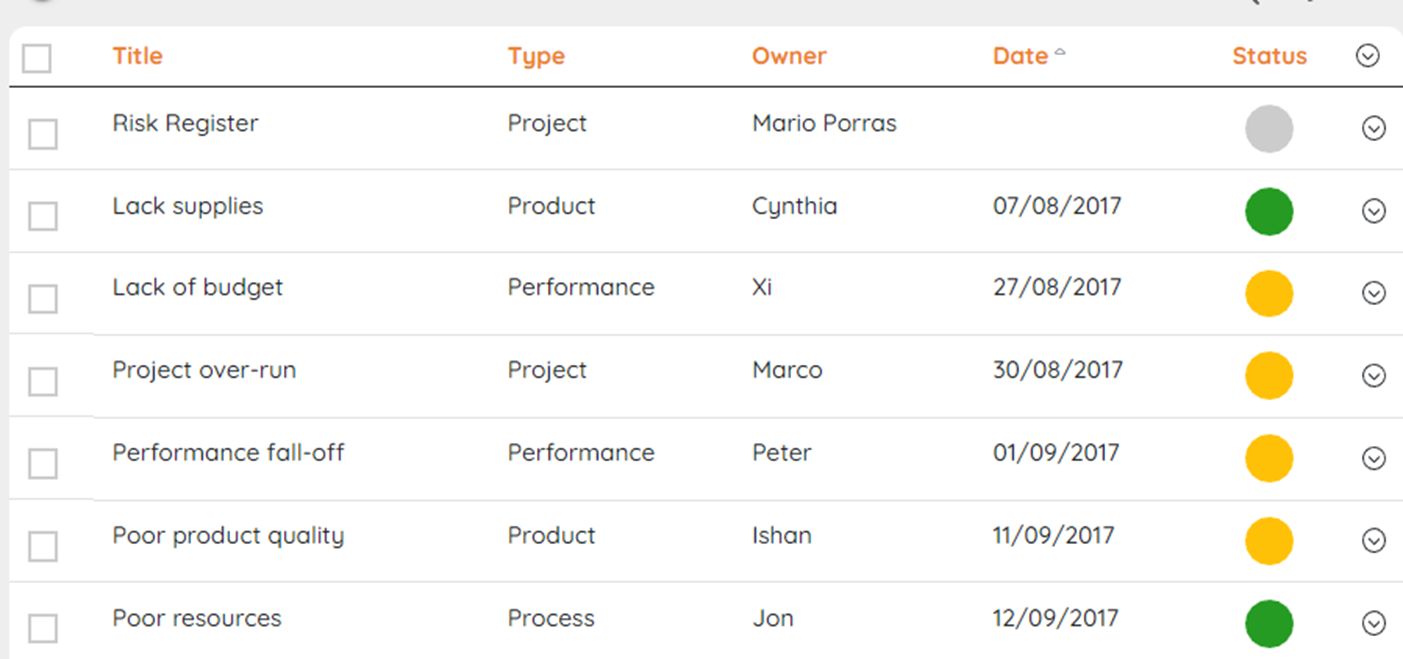1403x659 pixels.
Task: Sort by the Title column header
Action: (x=137, y=56)
